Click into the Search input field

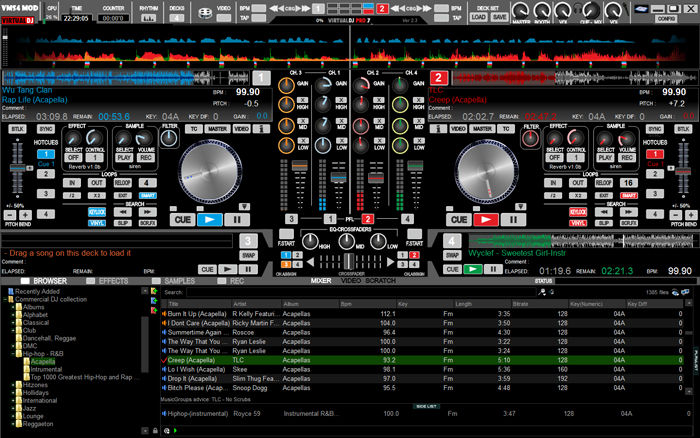(x=361, y=292)
